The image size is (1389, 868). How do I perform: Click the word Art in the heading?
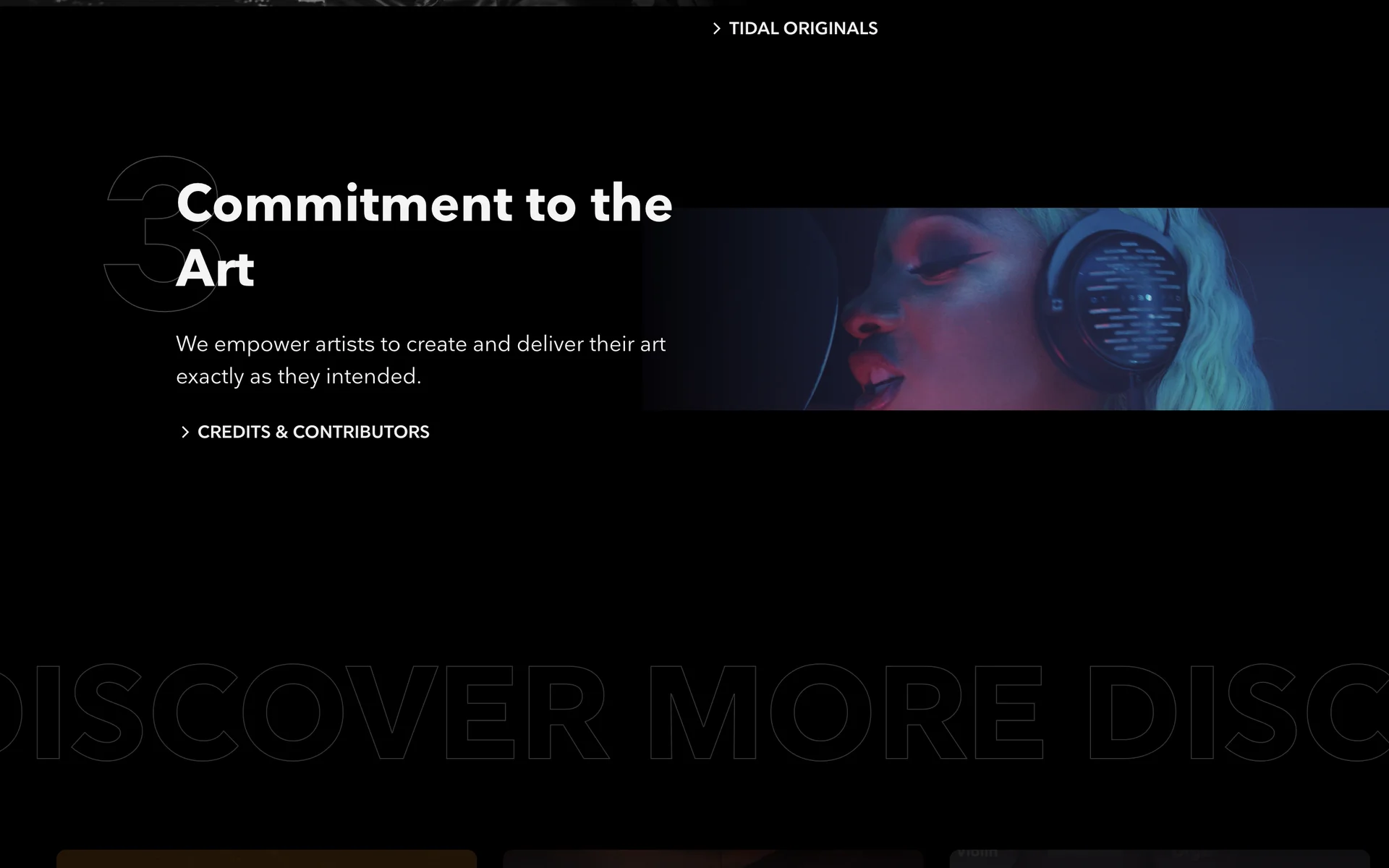coord(215,269)
